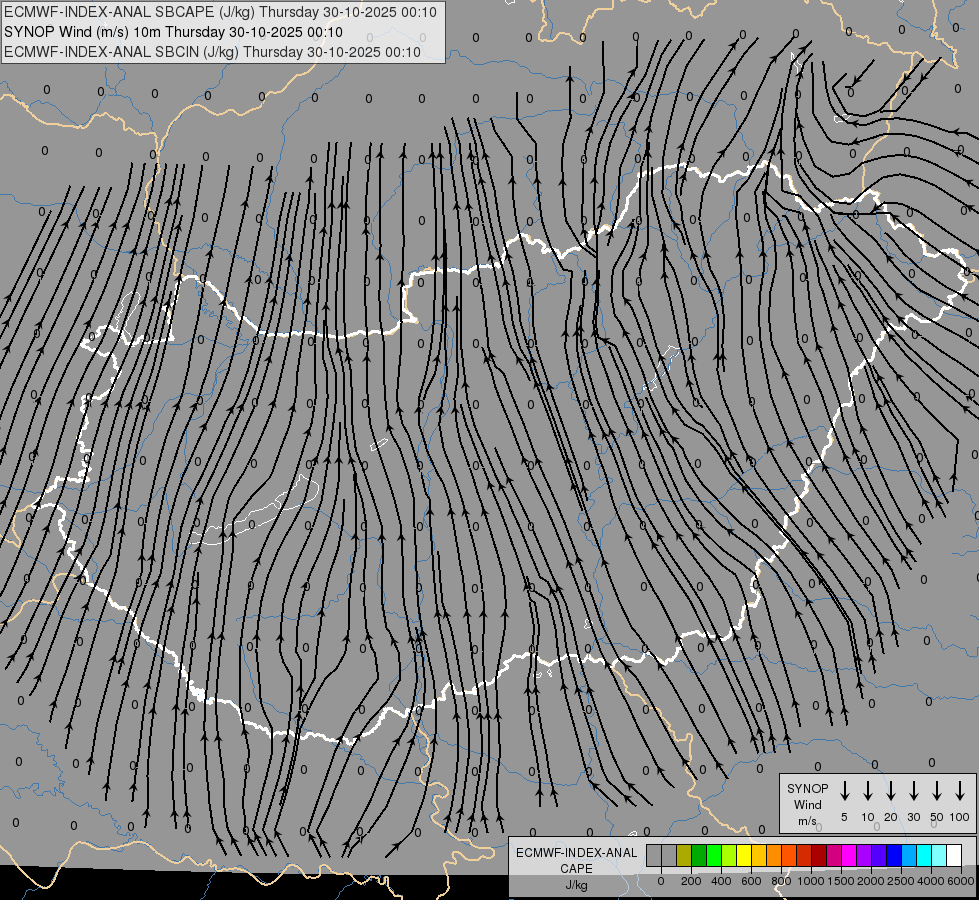The width and height of the screenshot is (979, 900).
Task: Click the SYNOP label in wind legend
Action: pos(807,788)
